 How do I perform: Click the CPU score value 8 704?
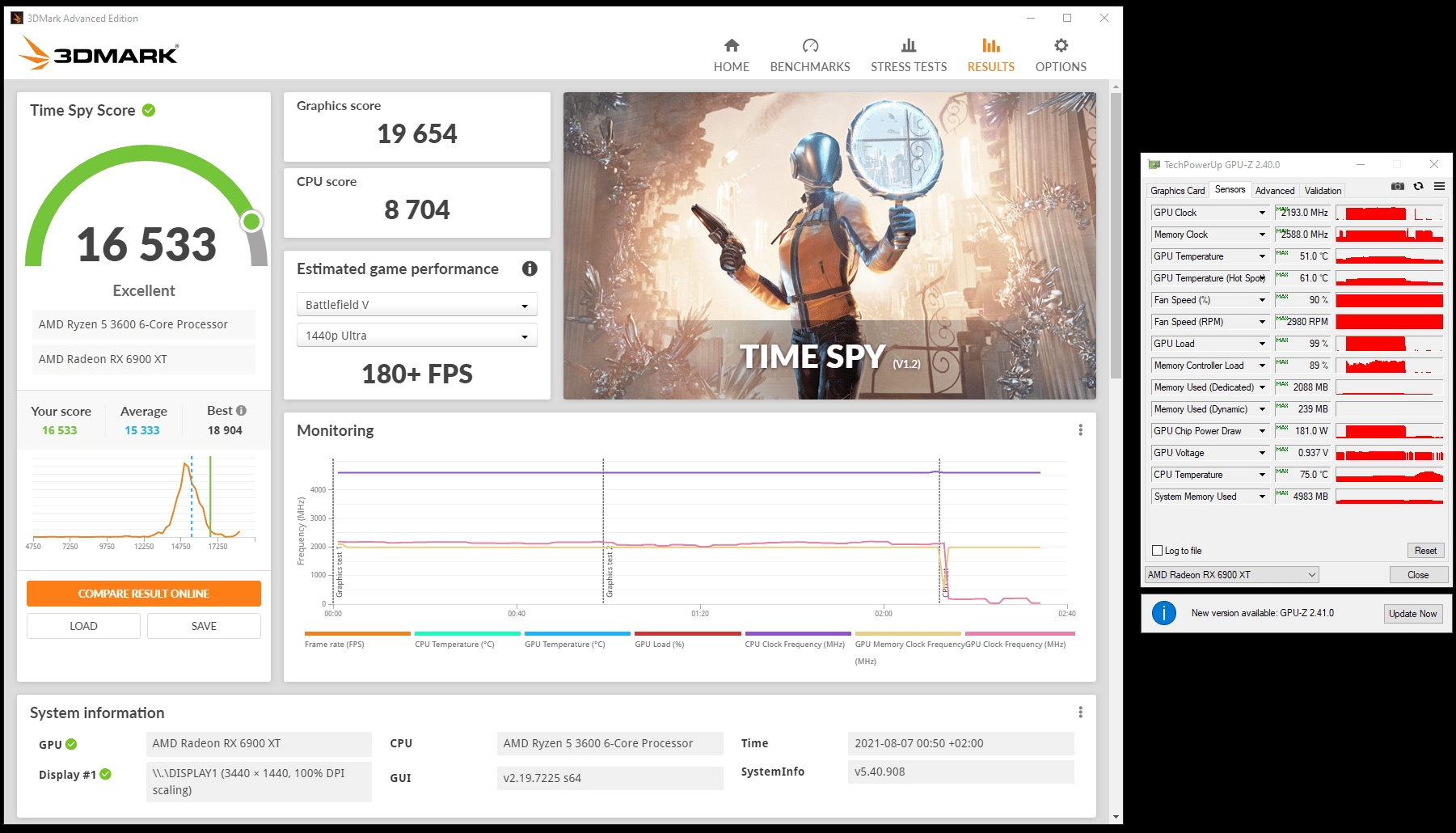(x=417, y=209)
